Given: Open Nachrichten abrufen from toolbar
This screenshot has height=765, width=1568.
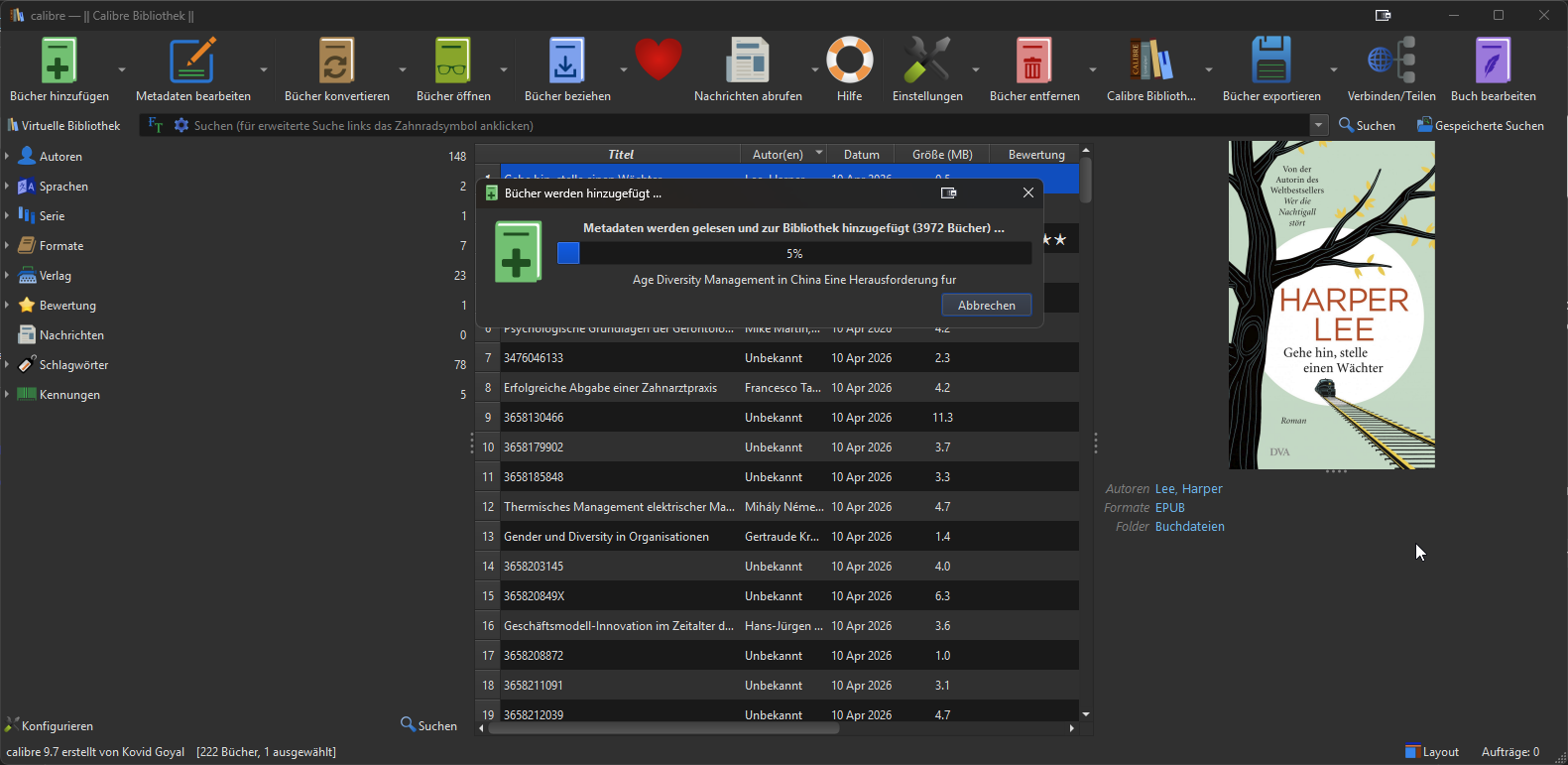Looking at the screenshot, I should (x=747, y=62).
